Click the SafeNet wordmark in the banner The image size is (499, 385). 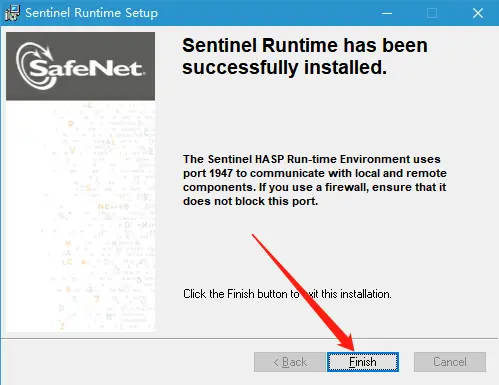(x=87, y=69)
